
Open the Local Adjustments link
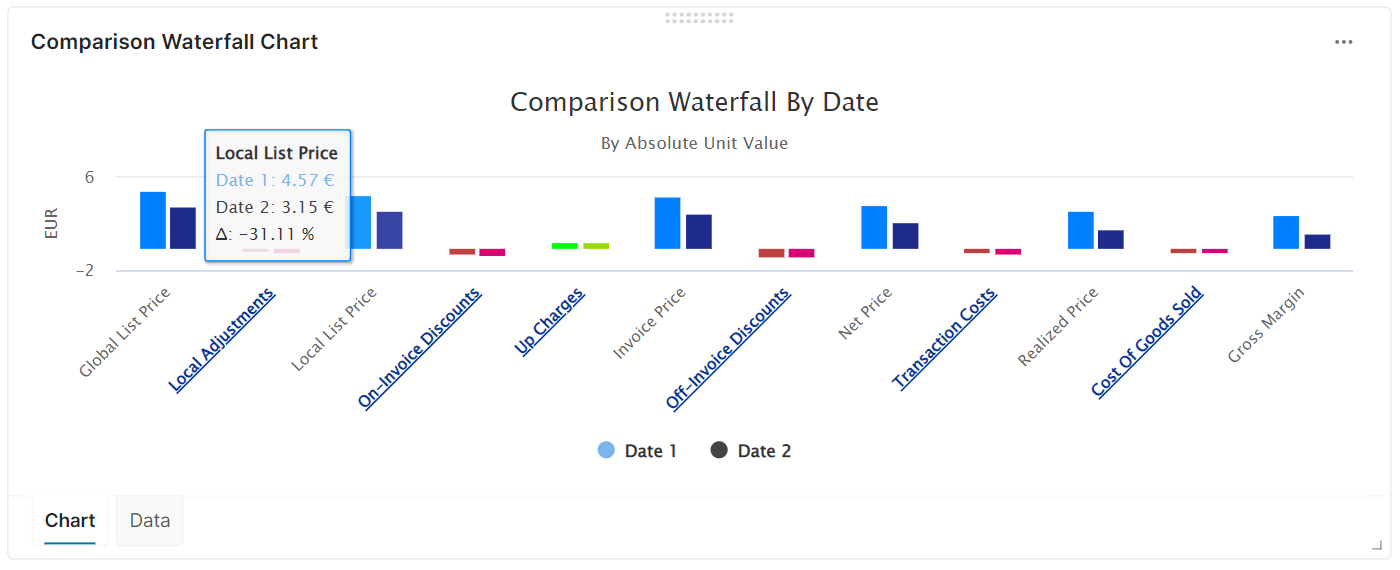[222, 340]
